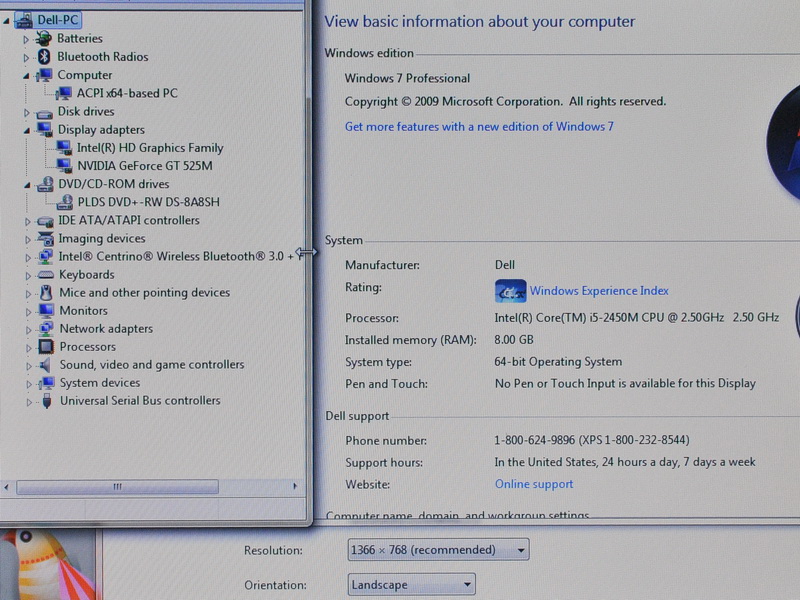Select the PLDS DVD+-RW DS-8A8SH label

click(148, 202)
